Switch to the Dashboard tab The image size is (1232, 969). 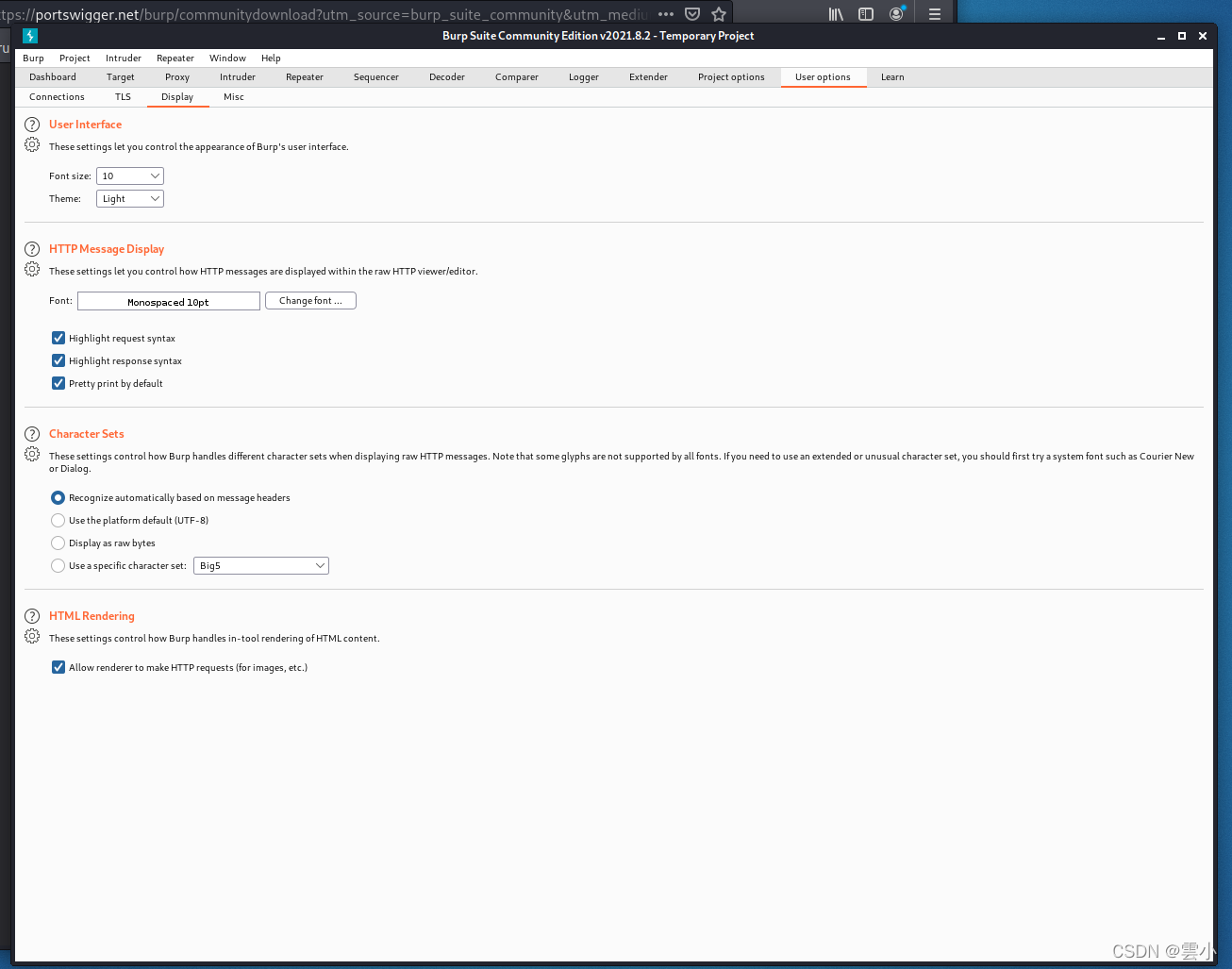(53, 77)
